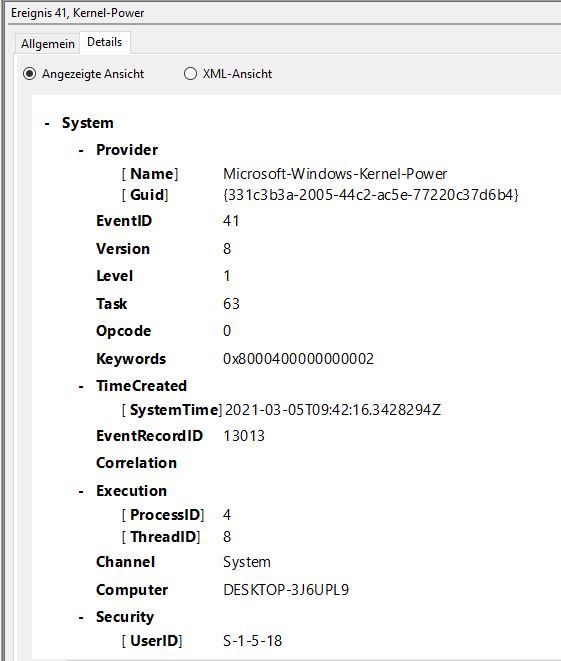The height and width of the screenshot is (661, 561).
Task: Click the Keywords label
Action: pyautogui.click(x=131, y=359)
